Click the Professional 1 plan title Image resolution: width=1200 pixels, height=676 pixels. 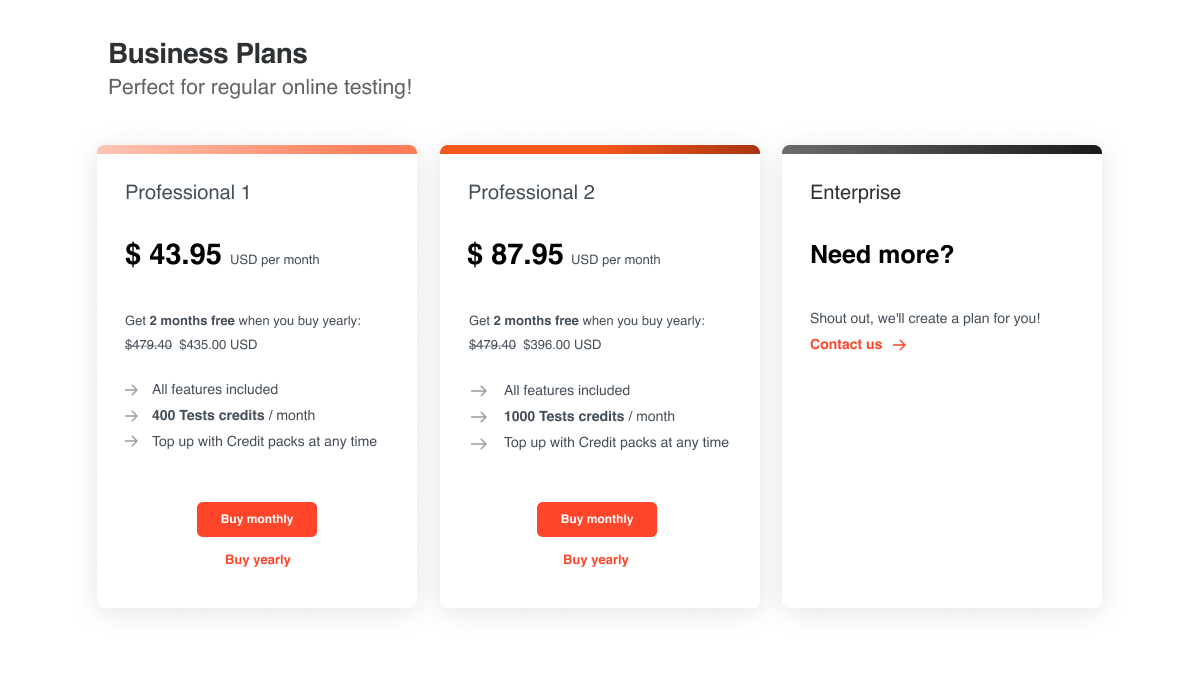tap(188, 193)
